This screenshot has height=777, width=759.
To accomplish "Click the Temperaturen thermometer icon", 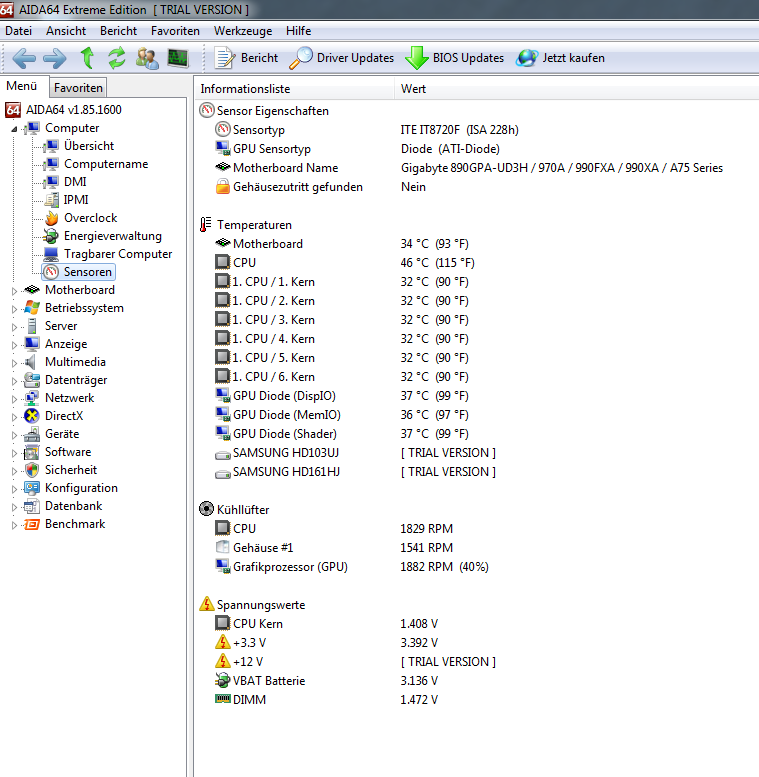I will click(x=206, y=224).
